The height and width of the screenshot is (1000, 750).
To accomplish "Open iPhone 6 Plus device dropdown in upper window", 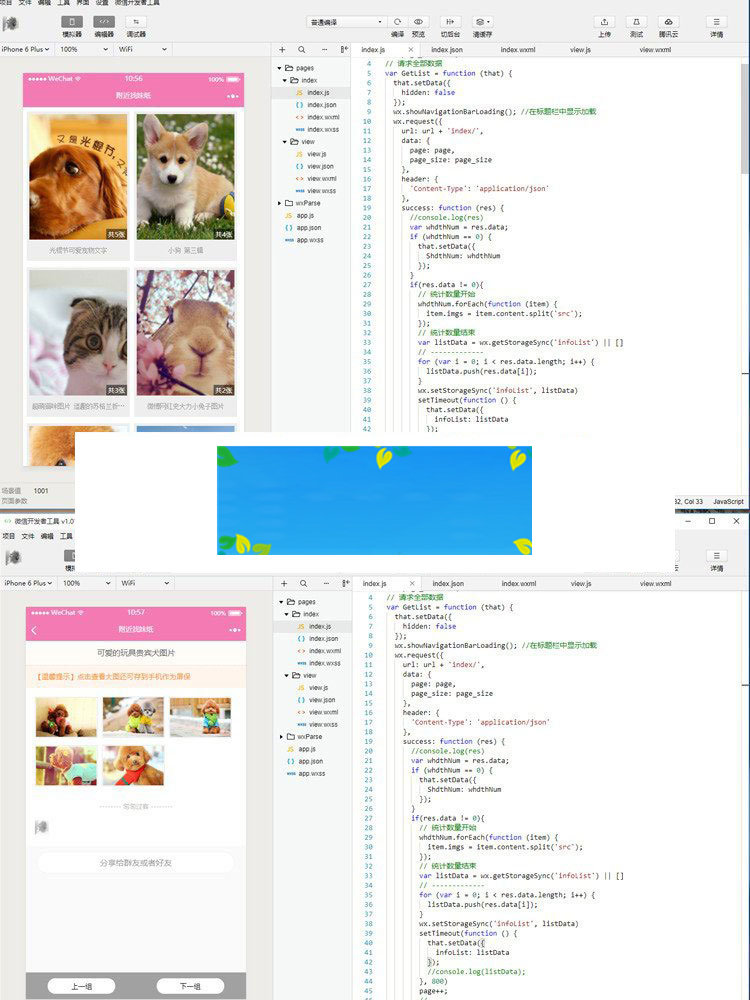I will [27, 49].
